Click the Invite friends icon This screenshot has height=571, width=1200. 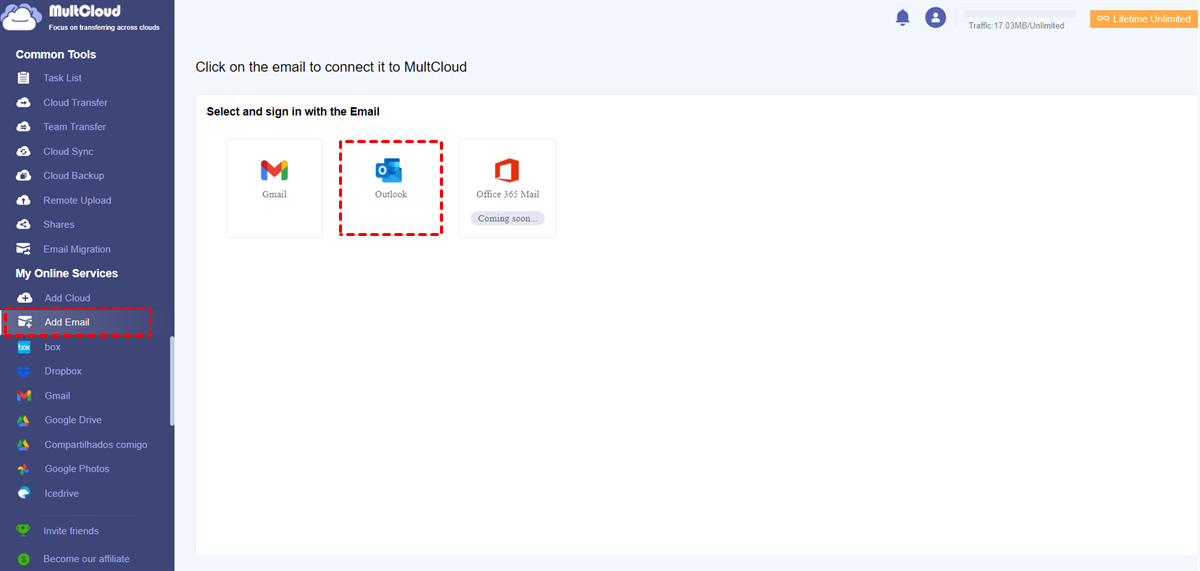tap(23, 531)
